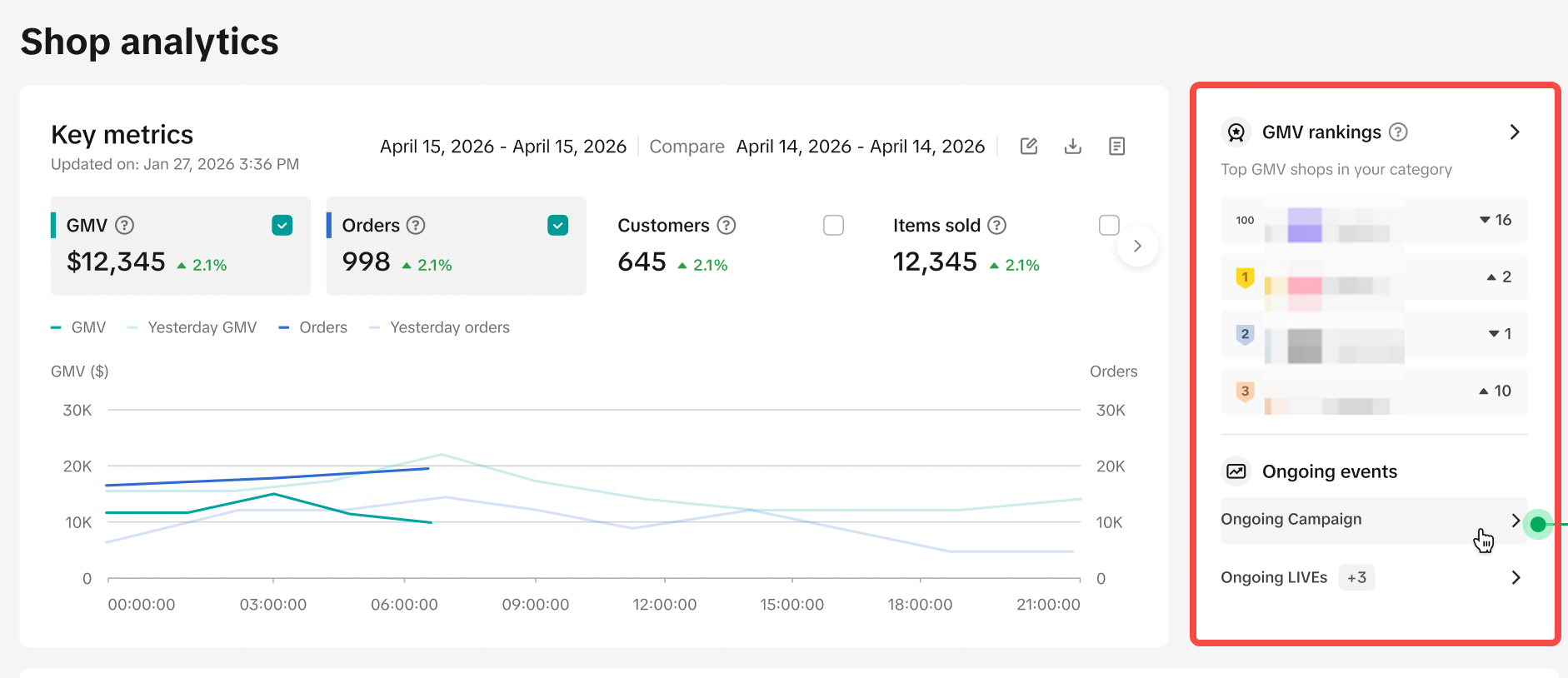Download key metrics data
This screenshot has width=1568, height=678.
pos(1073,147)
